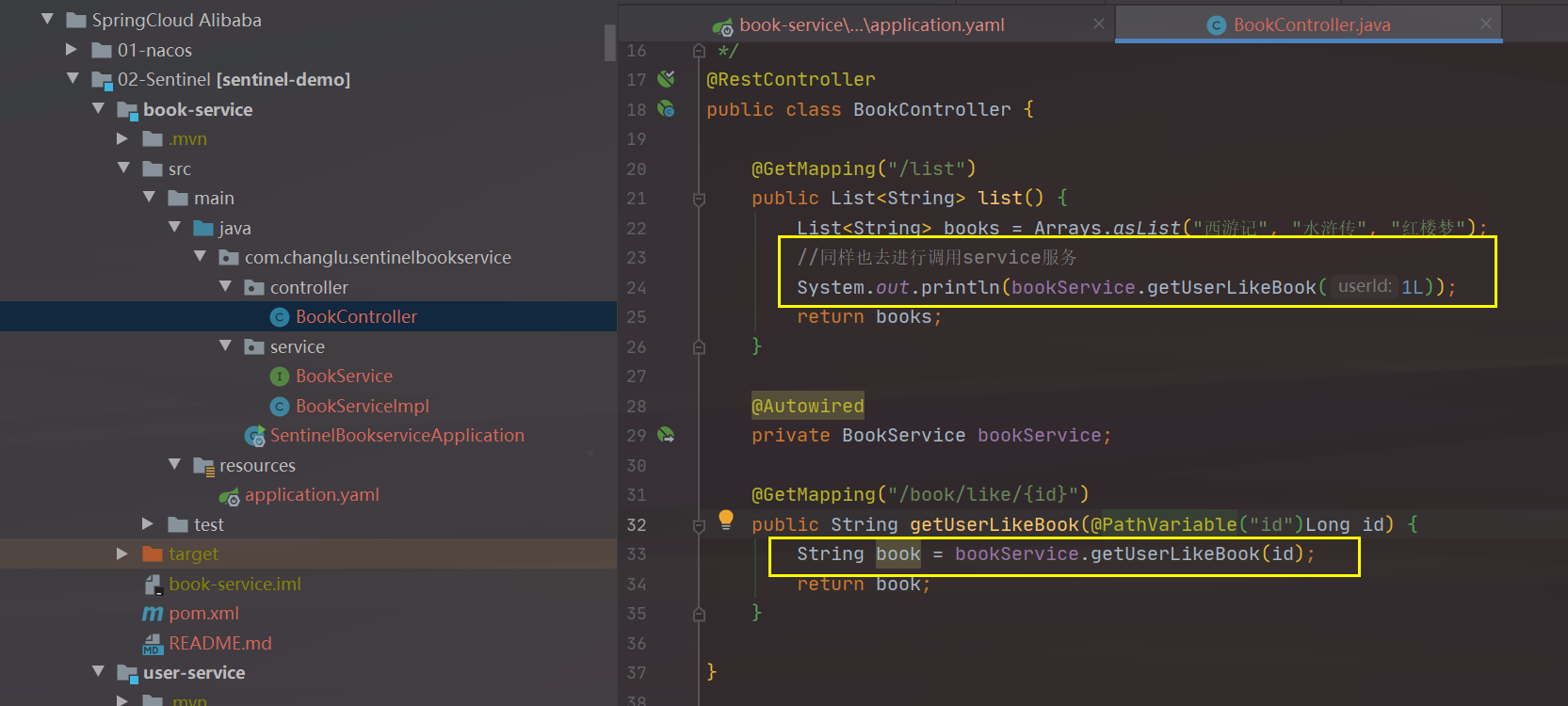Close the BookController.java tab
Screen dimensions: 1568x706
tap(1485, 24)
